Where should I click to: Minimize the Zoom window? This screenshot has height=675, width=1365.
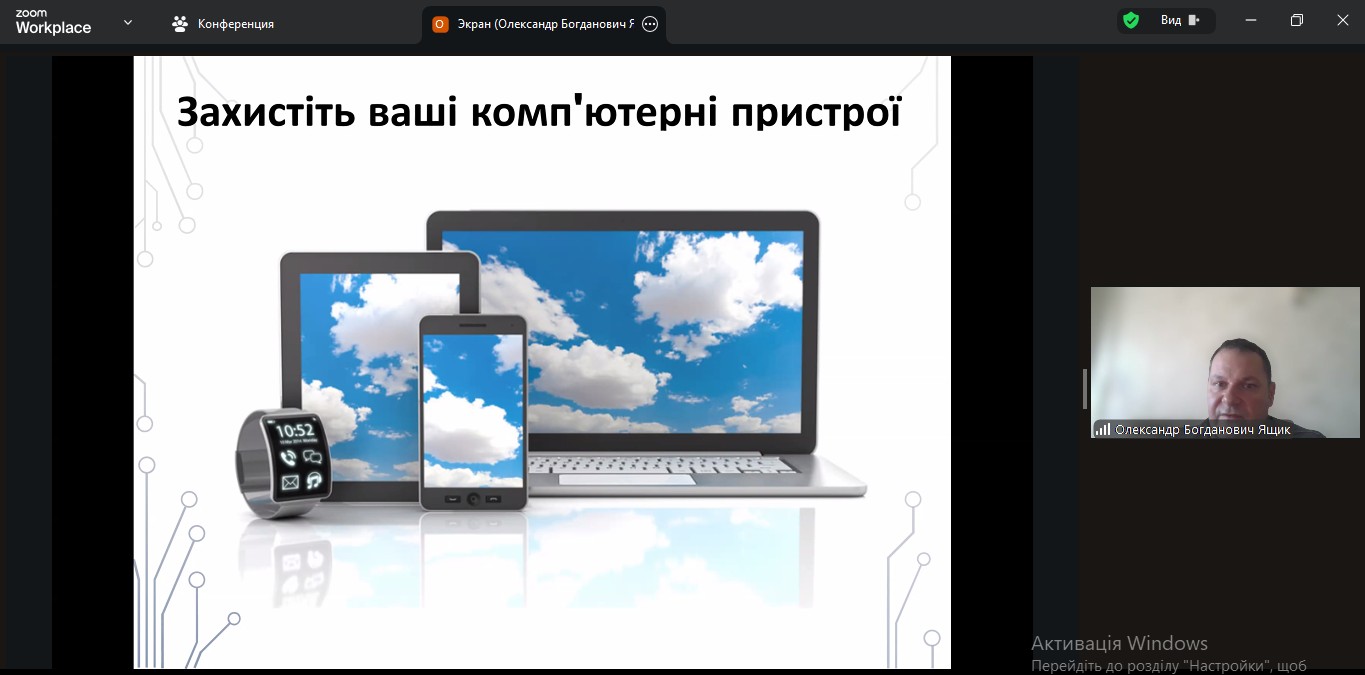[x=1250, y=20]
